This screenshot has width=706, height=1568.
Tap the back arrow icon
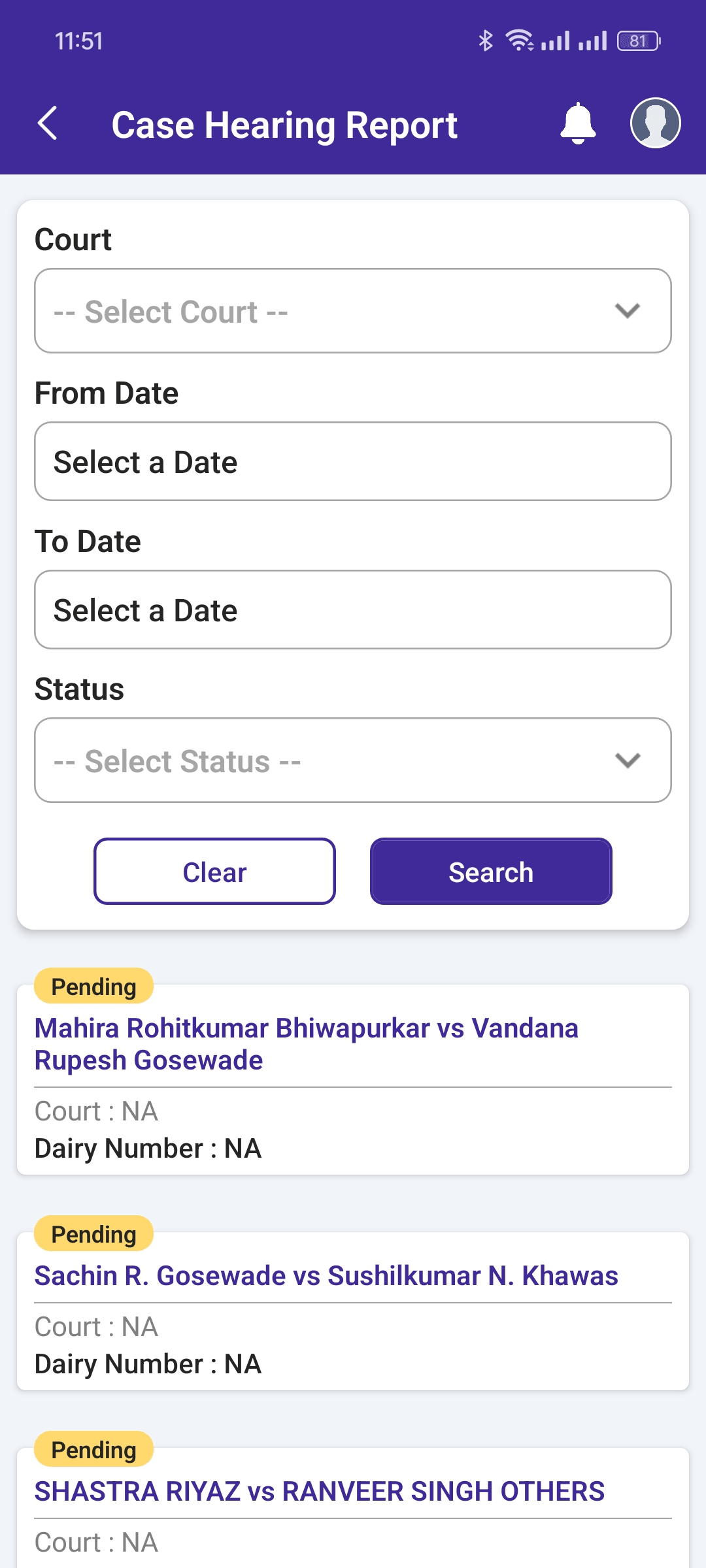tap(48, 123)
